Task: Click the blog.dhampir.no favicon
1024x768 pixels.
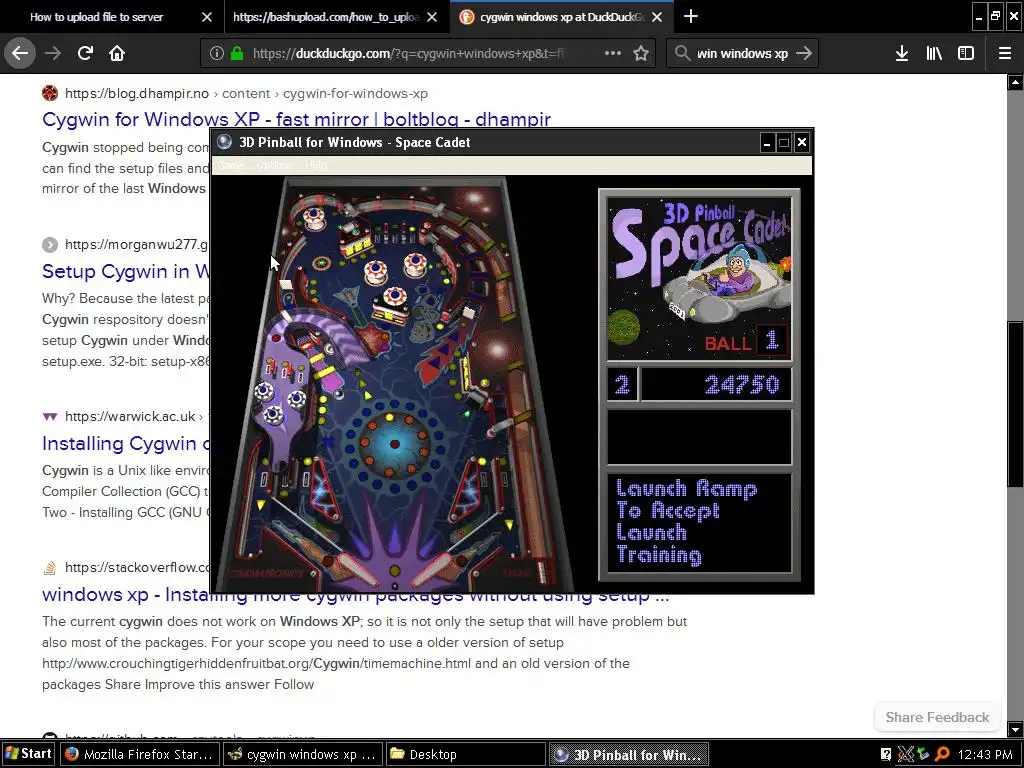Action: [x=50, y=93]
